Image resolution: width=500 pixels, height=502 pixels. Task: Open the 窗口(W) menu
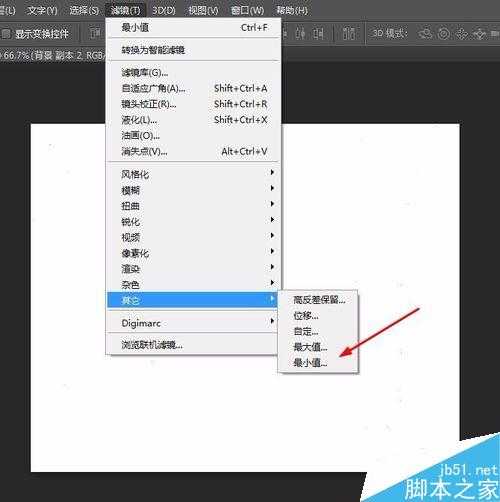[x=247, y=10]
